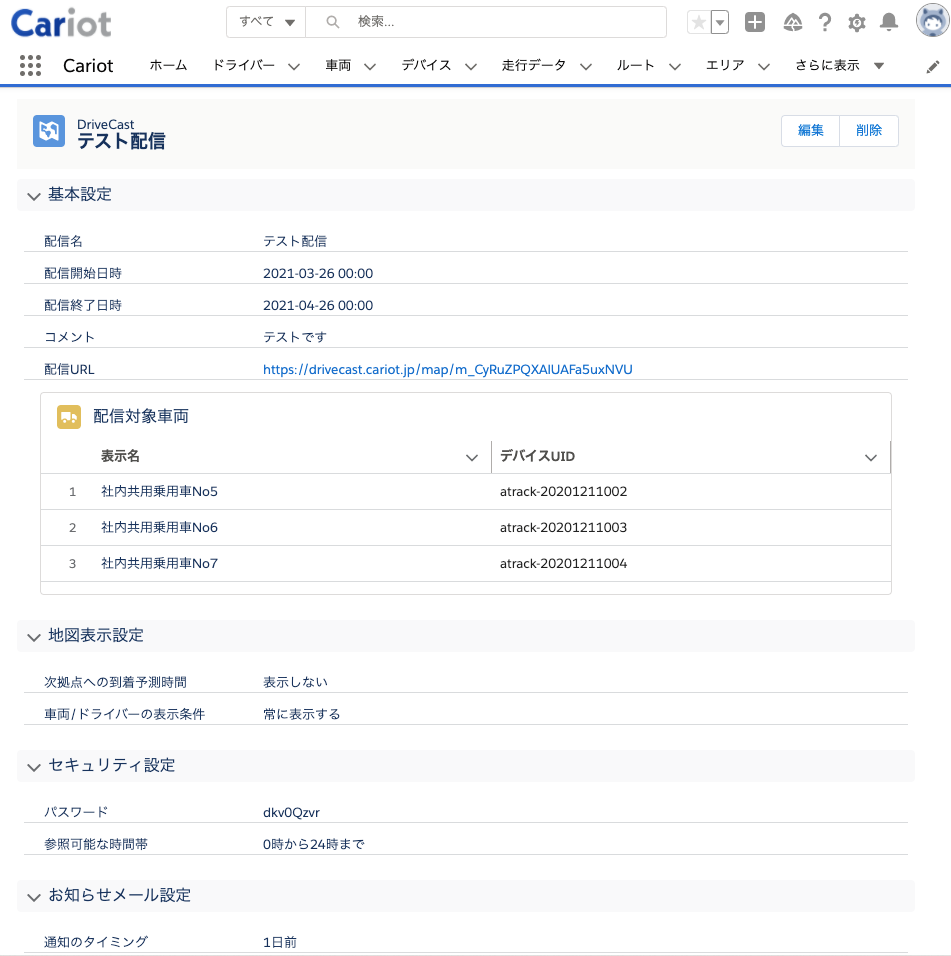
Task: Expand the ルート tab chevron menu
Action: coord(675,66)
